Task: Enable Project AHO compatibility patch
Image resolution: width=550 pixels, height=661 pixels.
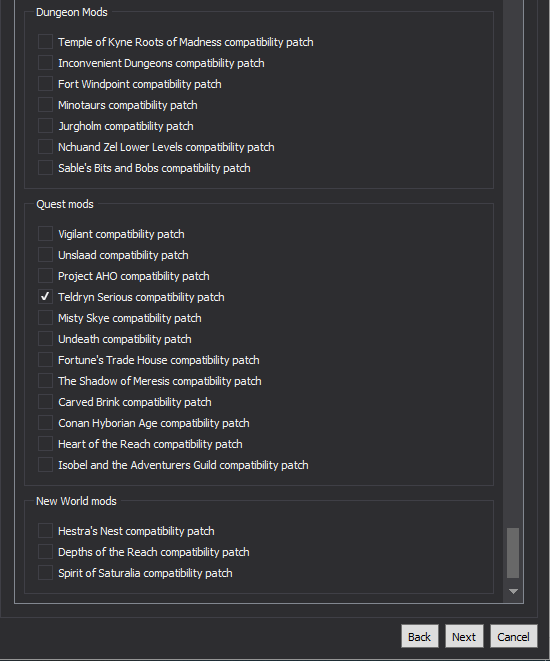Action: [x=45, y=276]
